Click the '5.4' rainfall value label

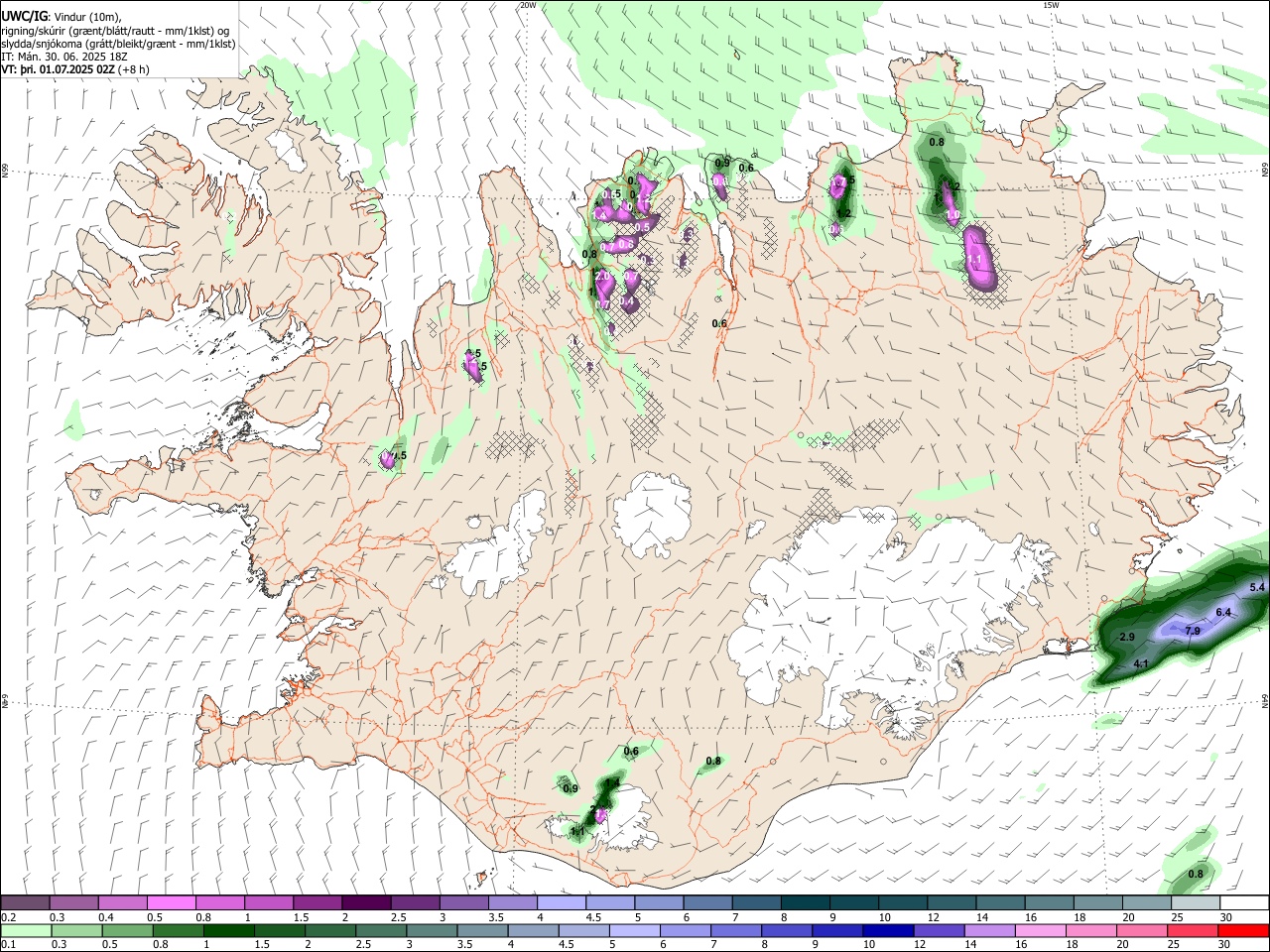(1257, 588)
